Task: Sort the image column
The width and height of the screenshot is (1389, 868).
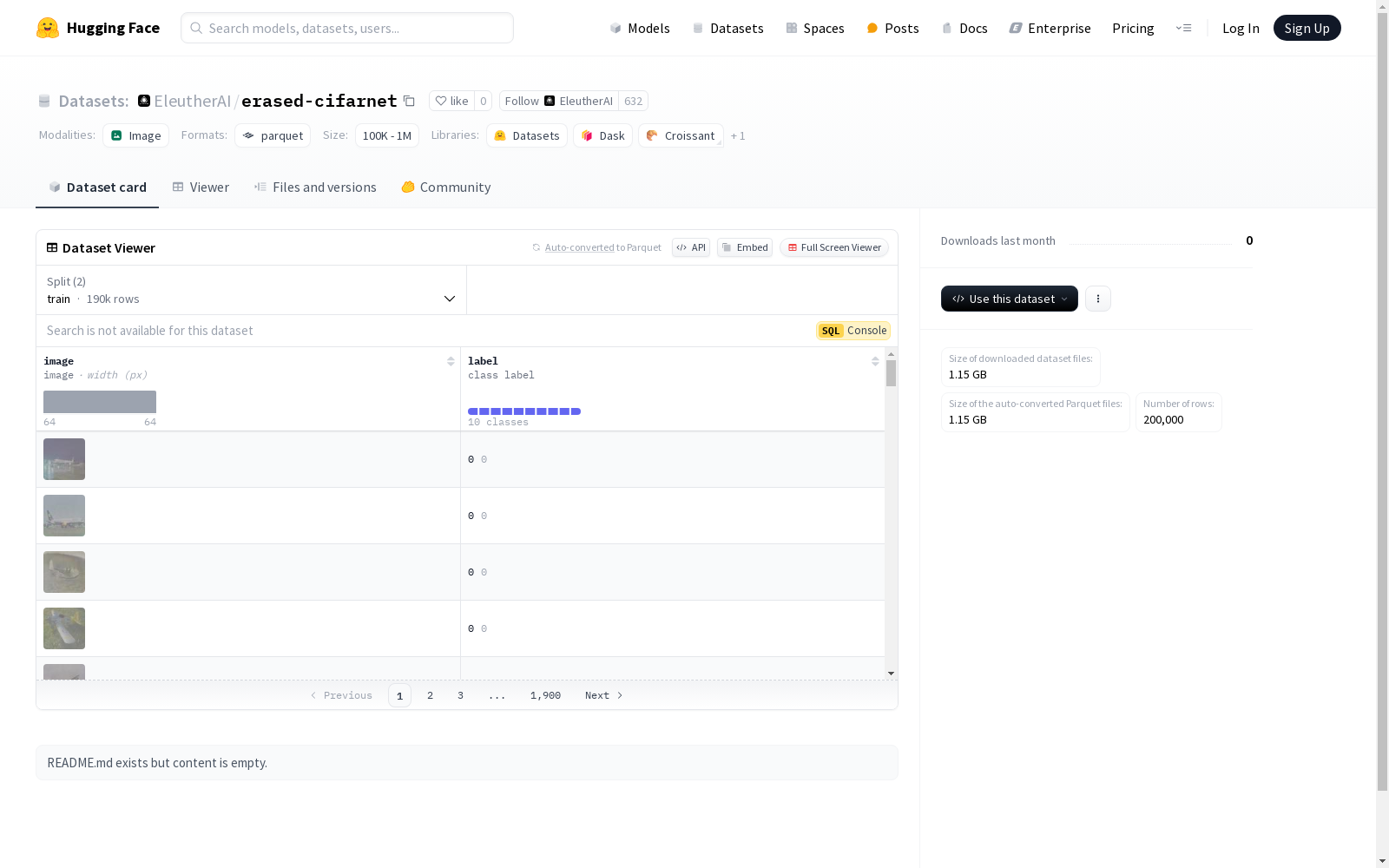Action: point(451,361)
